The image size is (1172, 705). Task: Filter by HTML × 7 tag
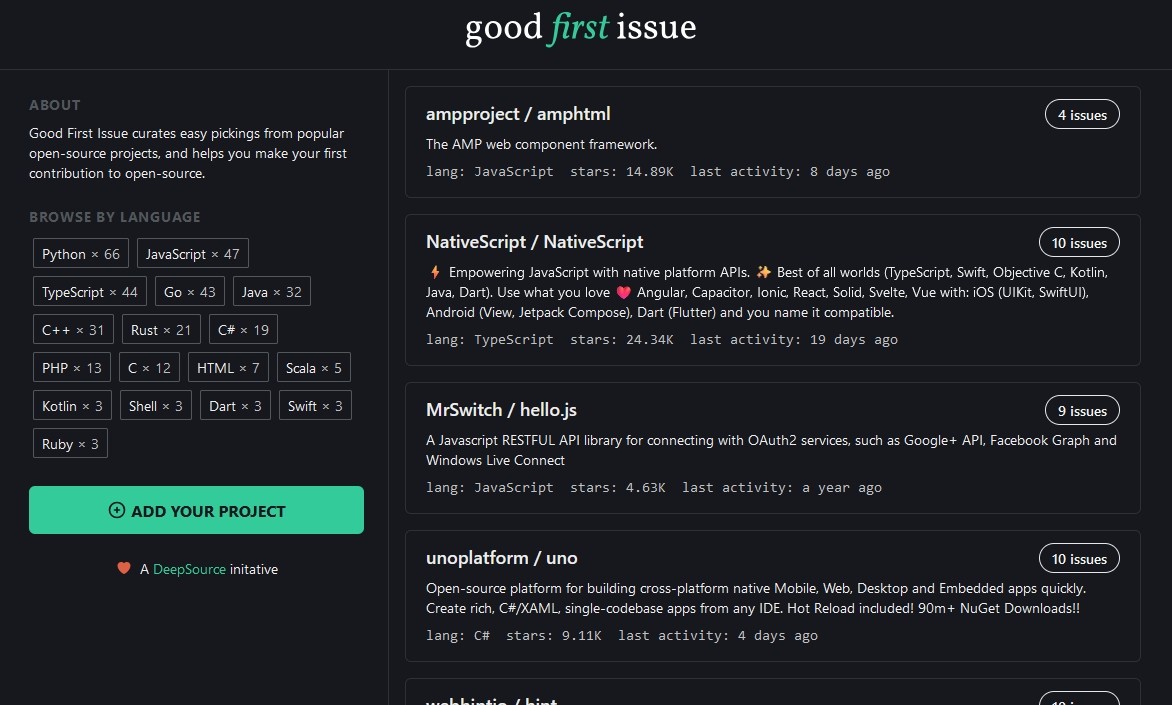228,368
